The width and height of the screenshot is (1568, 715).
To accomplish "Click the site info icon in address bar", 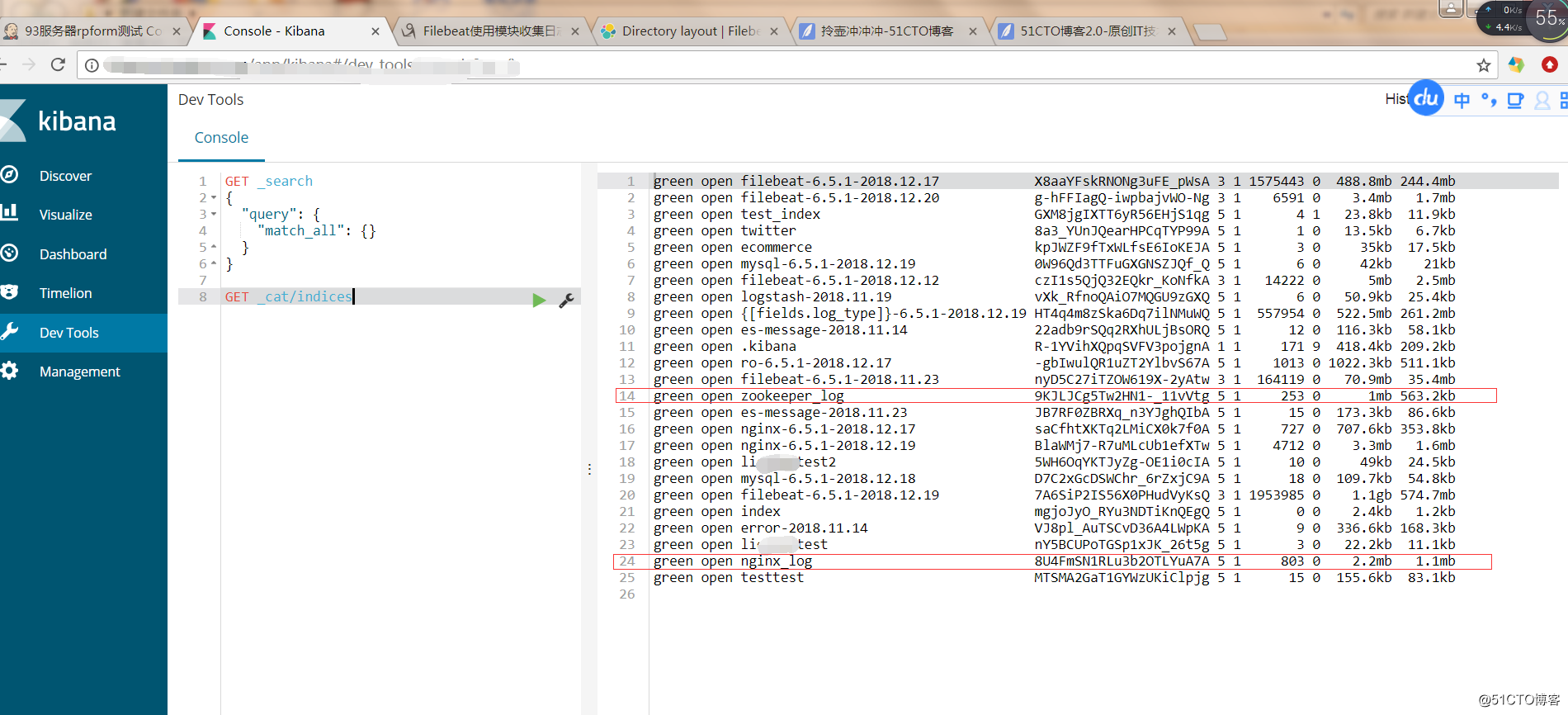I will pyautogui.click(x=92, y=65).
